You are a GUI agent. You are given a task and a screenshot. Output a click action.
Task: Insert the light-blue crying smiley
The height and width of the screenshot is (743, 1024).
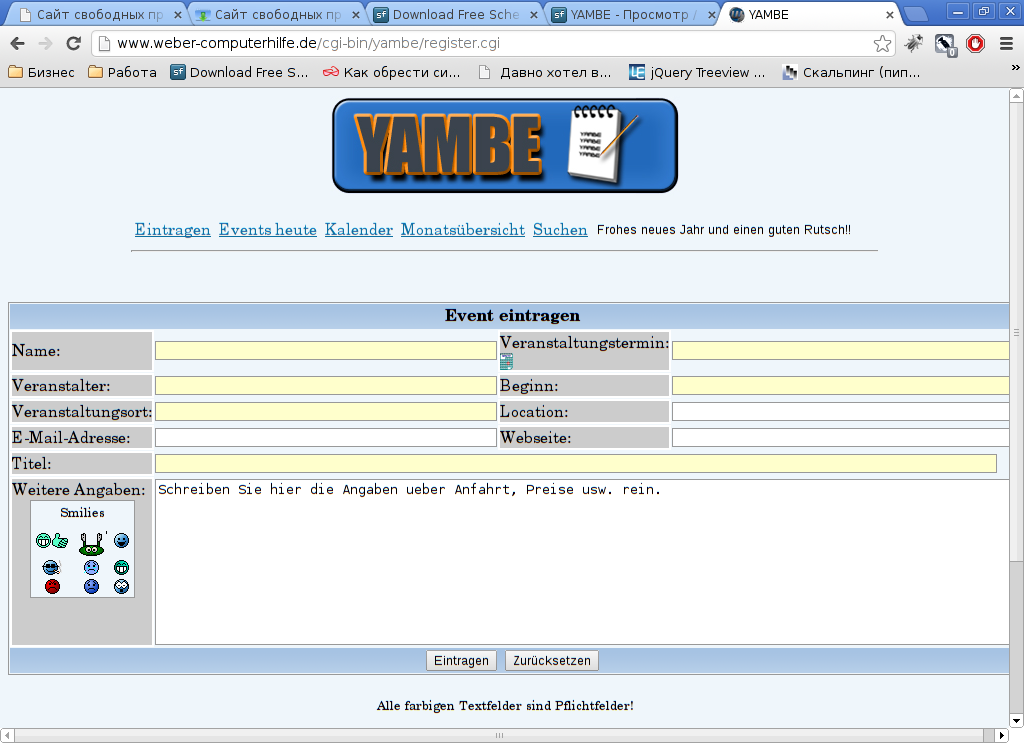click(91, 567)
